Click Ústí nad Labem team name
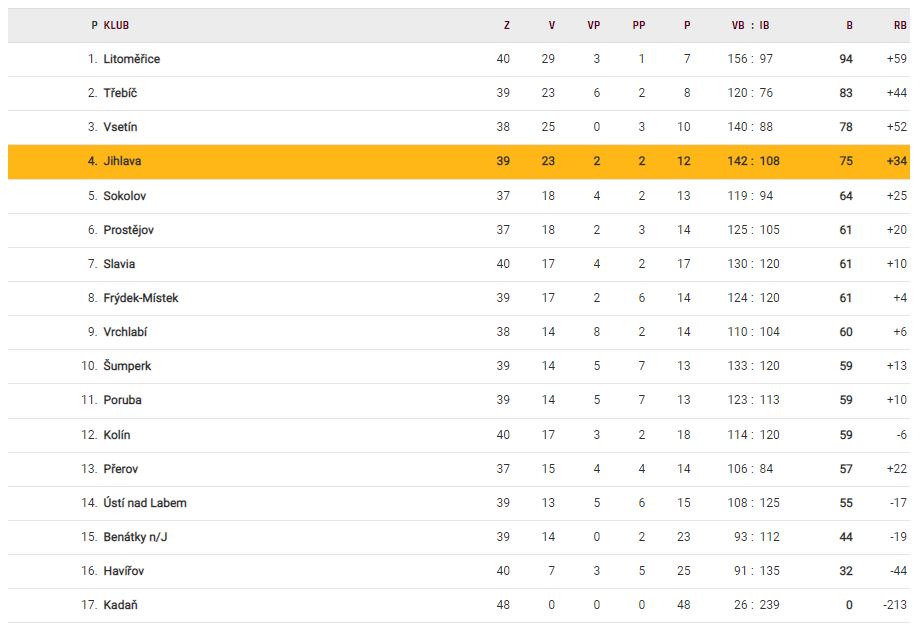Image resolution: width=922 pixels, height=626 pixels. tap(145, 503)
